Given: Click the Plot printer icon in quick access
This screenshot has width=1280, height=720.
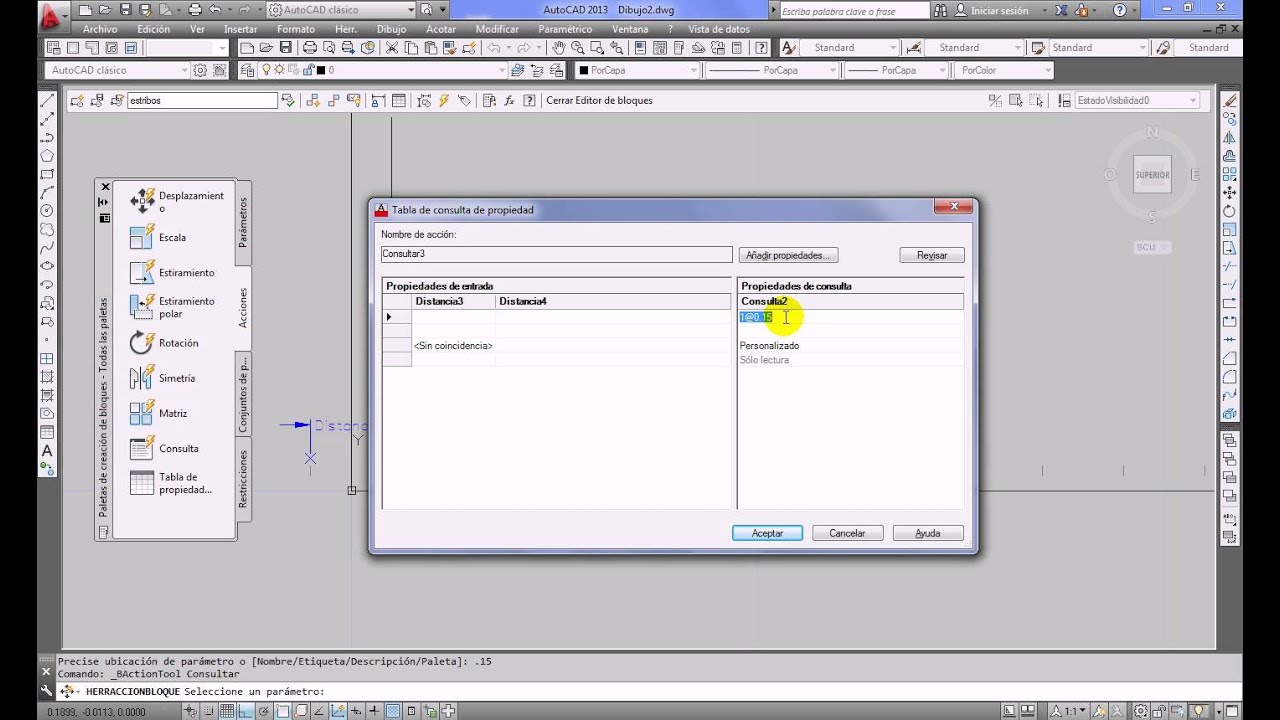Looking at the screenshot, I should pos(195,10).
